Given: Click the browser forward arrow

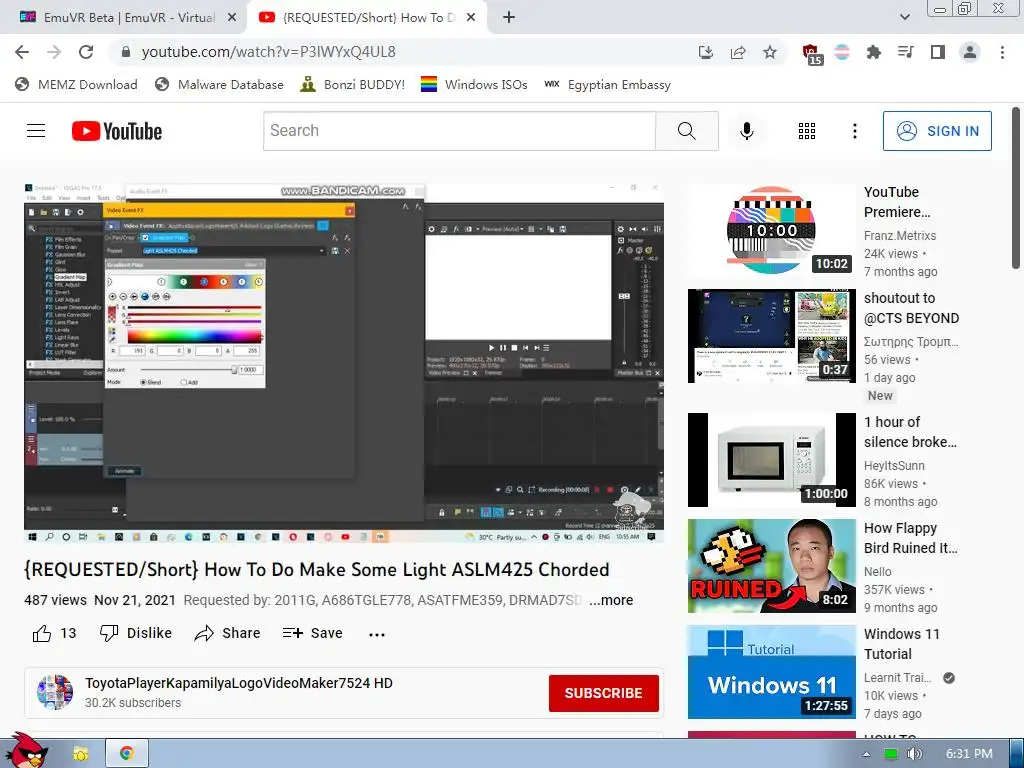Looking at the screenshot, I should 54,52.
